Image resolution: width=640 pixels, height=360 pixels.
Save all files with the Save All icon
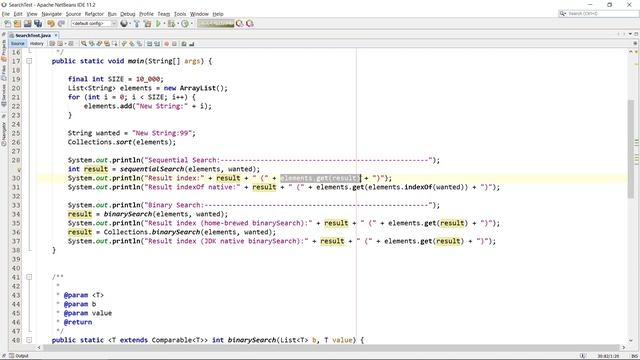[x=38, y=24]
